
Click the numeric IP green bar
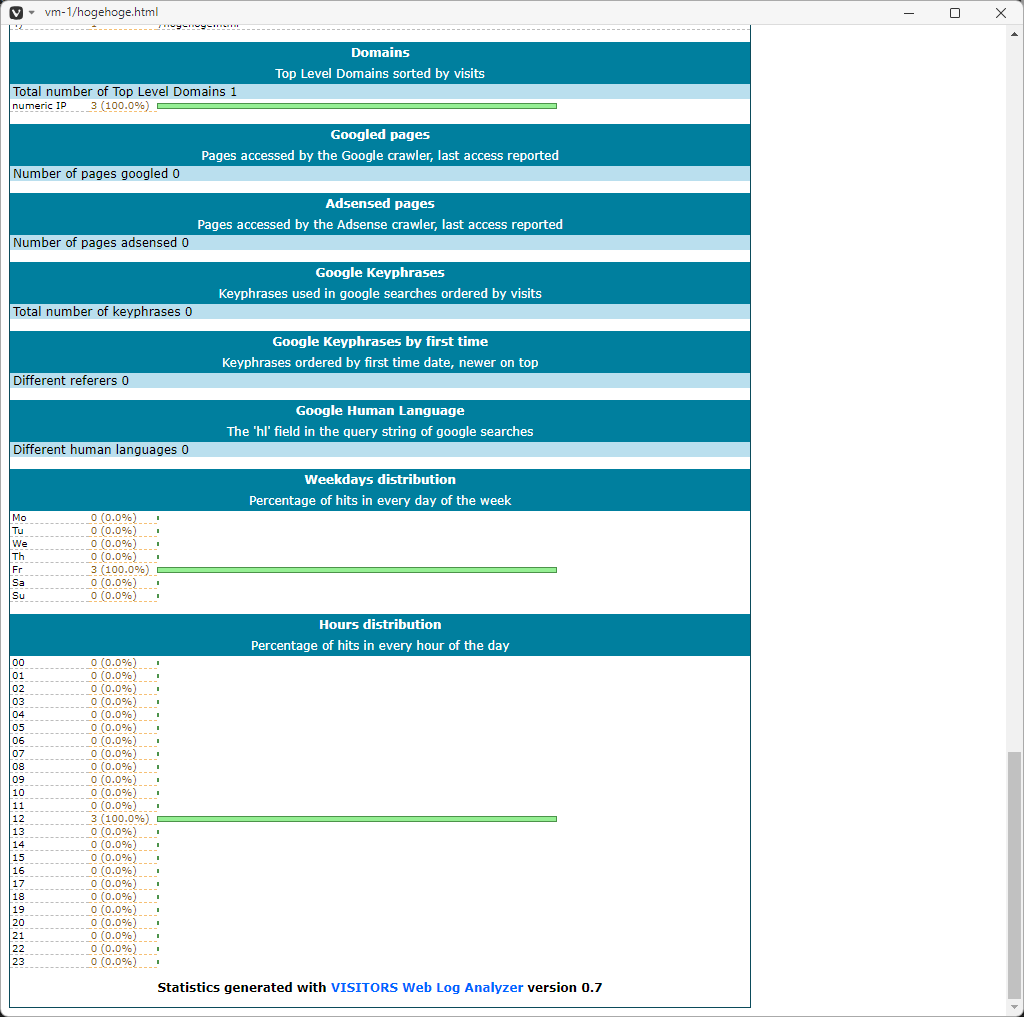click(357, 106)
